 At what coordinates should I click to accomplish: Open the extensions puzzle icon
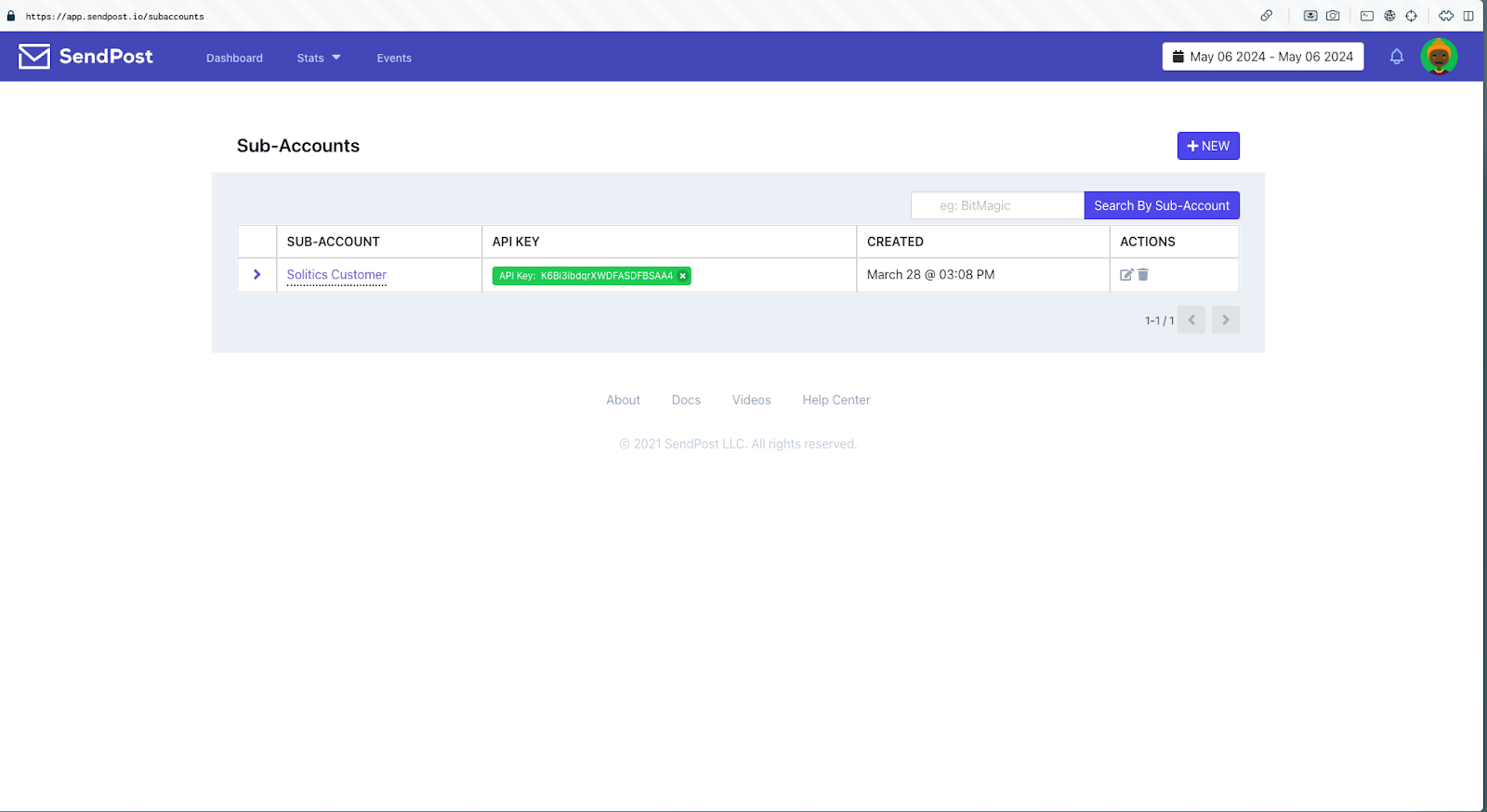1446,16
